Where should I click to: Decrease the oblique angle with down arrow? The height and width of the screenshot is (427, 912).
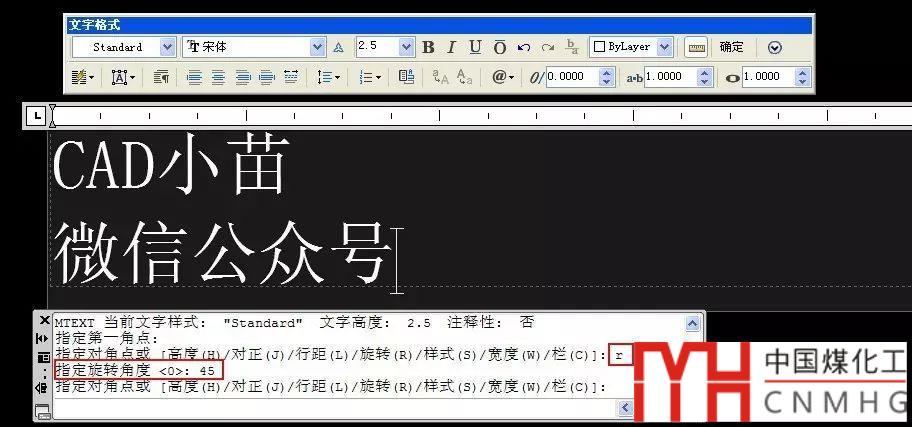pyautogui.click(x=607, y=81)
